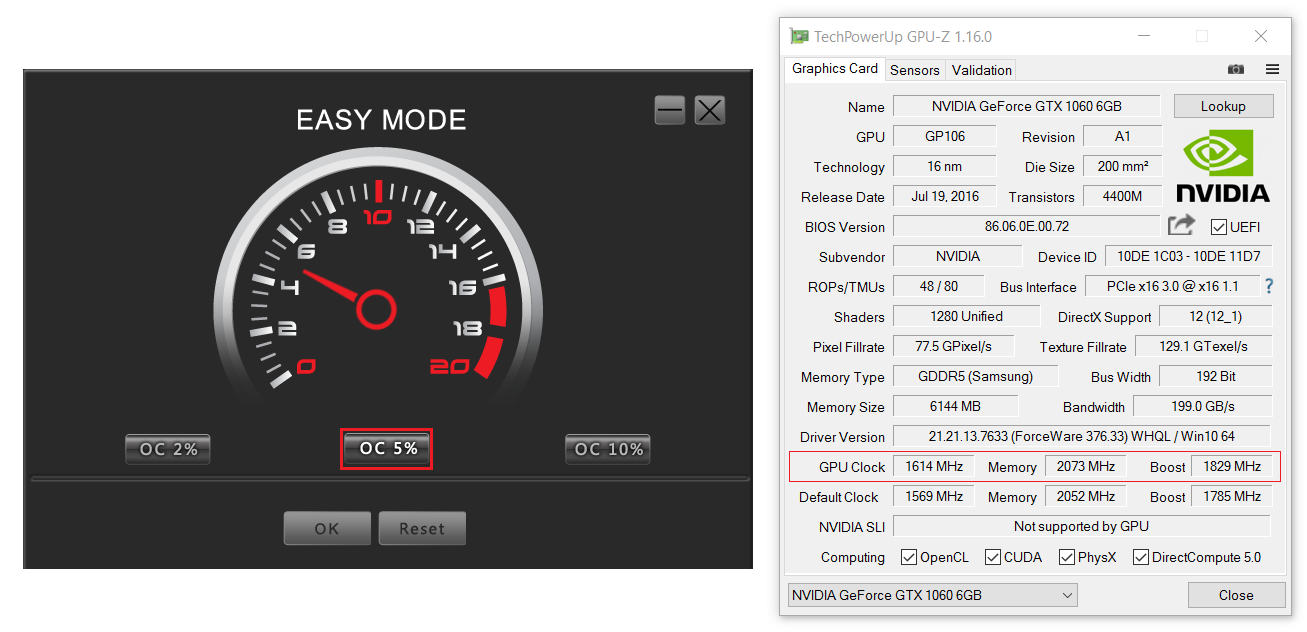This screenshot has width=1307, height=632.
Task: Click the Subvendor value NVIDIA
Action: click(957, 256)
